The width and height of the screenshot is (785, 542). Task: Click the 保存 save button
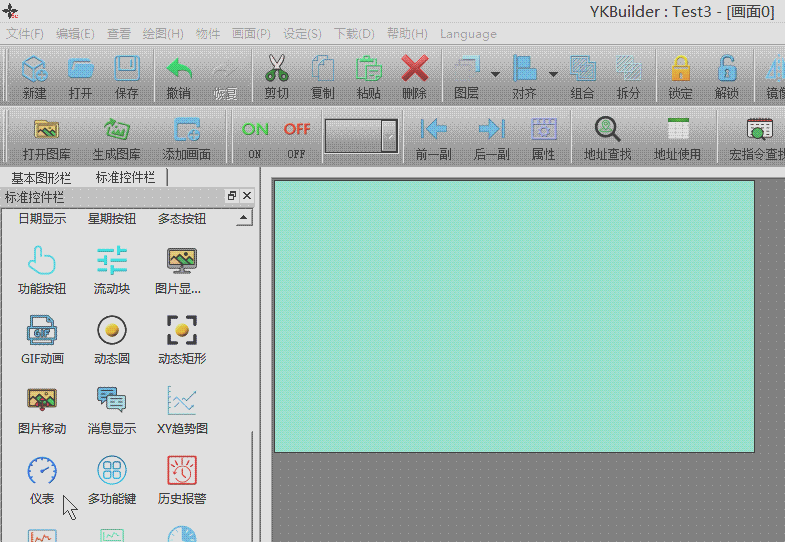pyautogui.click(x=127, y=70)
